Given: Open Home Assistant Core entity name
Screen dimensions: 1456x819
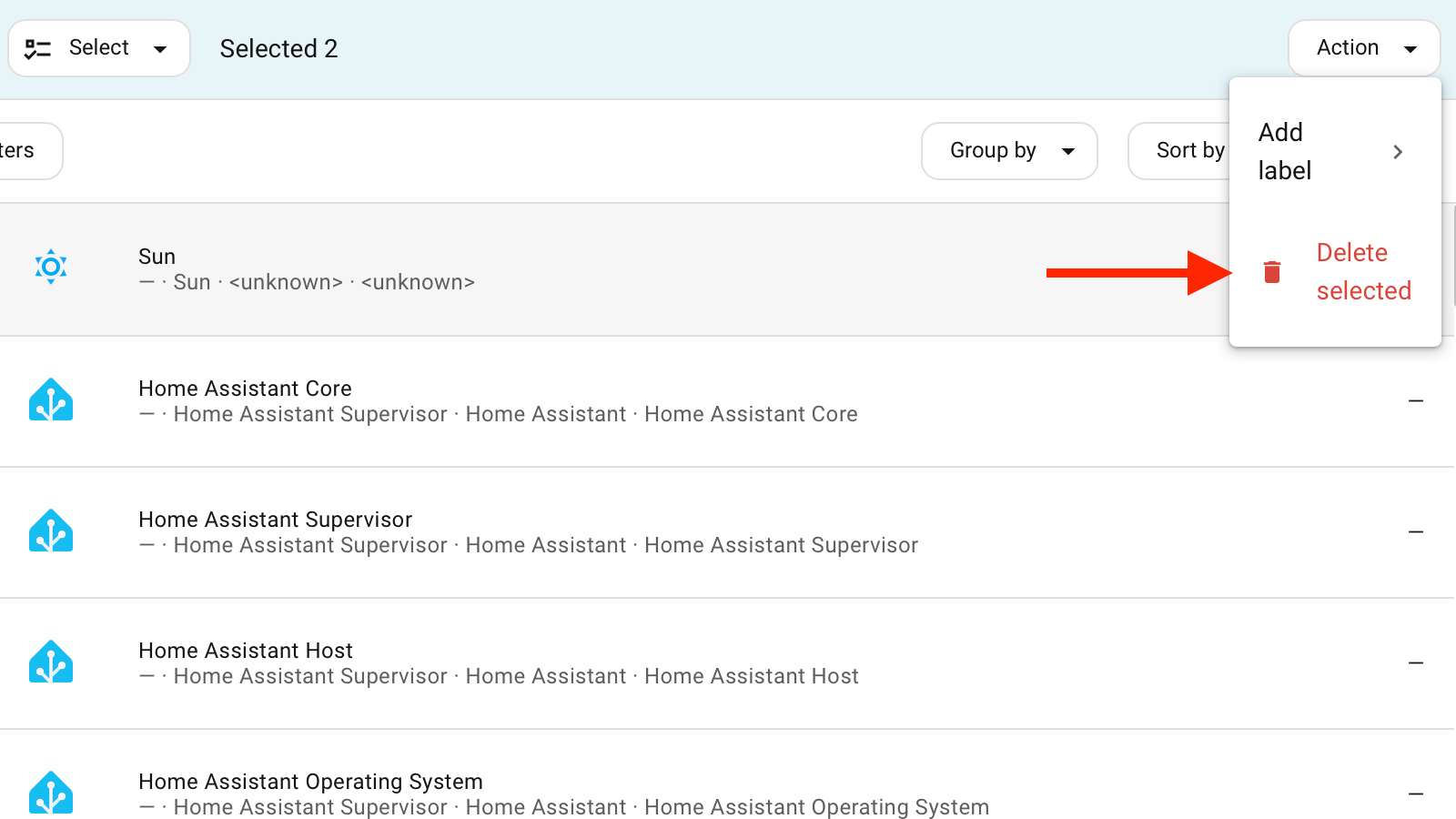Looking at the screenshot, I should 245,389.
